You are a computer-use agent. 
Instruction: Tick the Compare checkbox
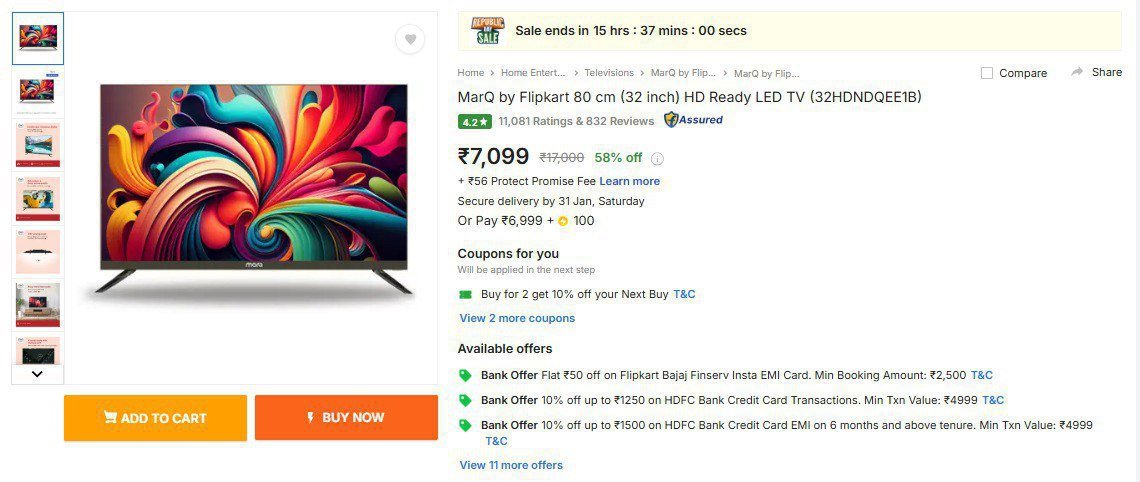coord(987,73)
